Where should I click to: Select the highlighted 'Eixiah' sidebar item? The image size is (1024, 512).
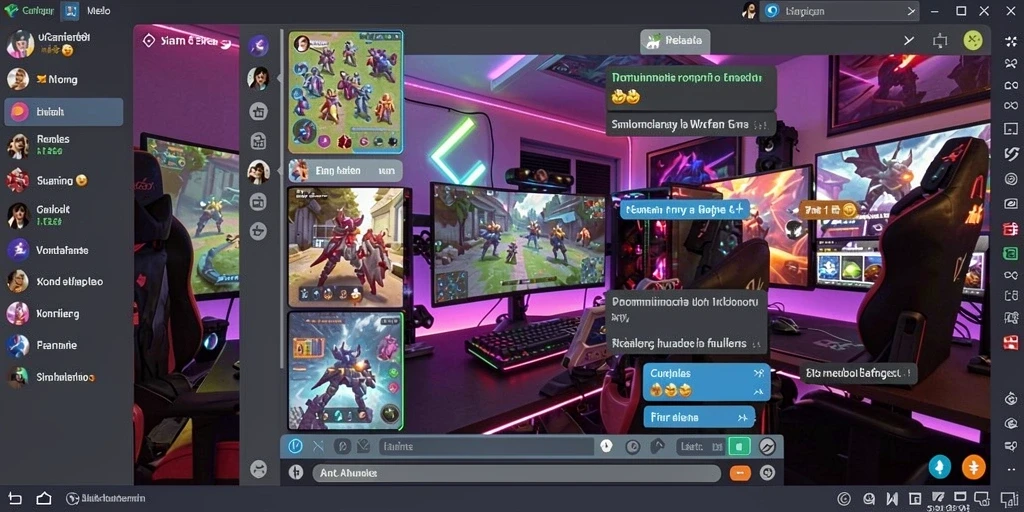tap(63, 112)
